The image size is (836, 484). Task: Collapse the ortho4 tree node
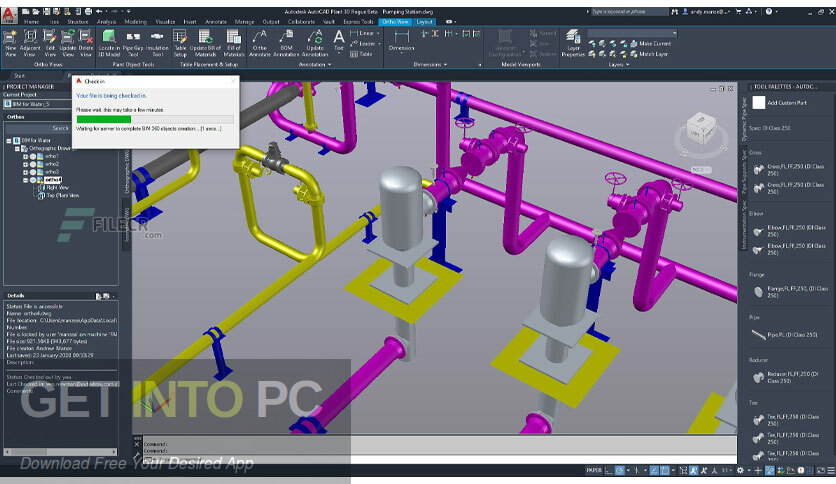click(25, 180)
